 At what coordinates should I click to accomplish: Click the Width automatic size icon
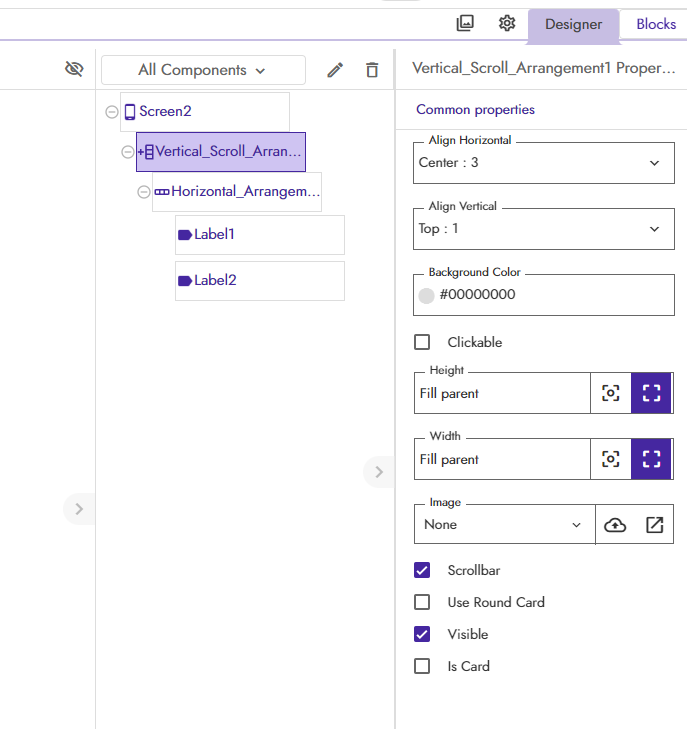click(611, 459)
